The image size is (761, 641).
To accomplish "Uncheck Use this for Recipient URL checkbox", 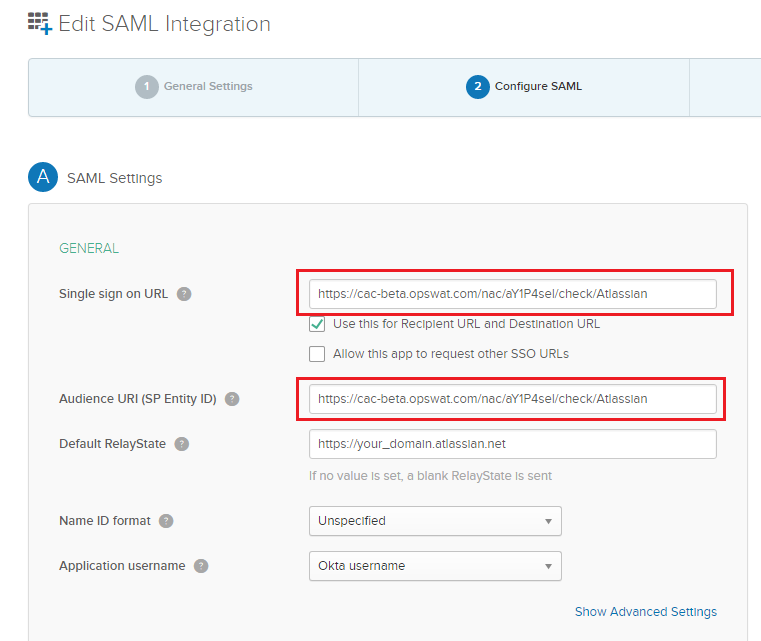I will (317, 324).
